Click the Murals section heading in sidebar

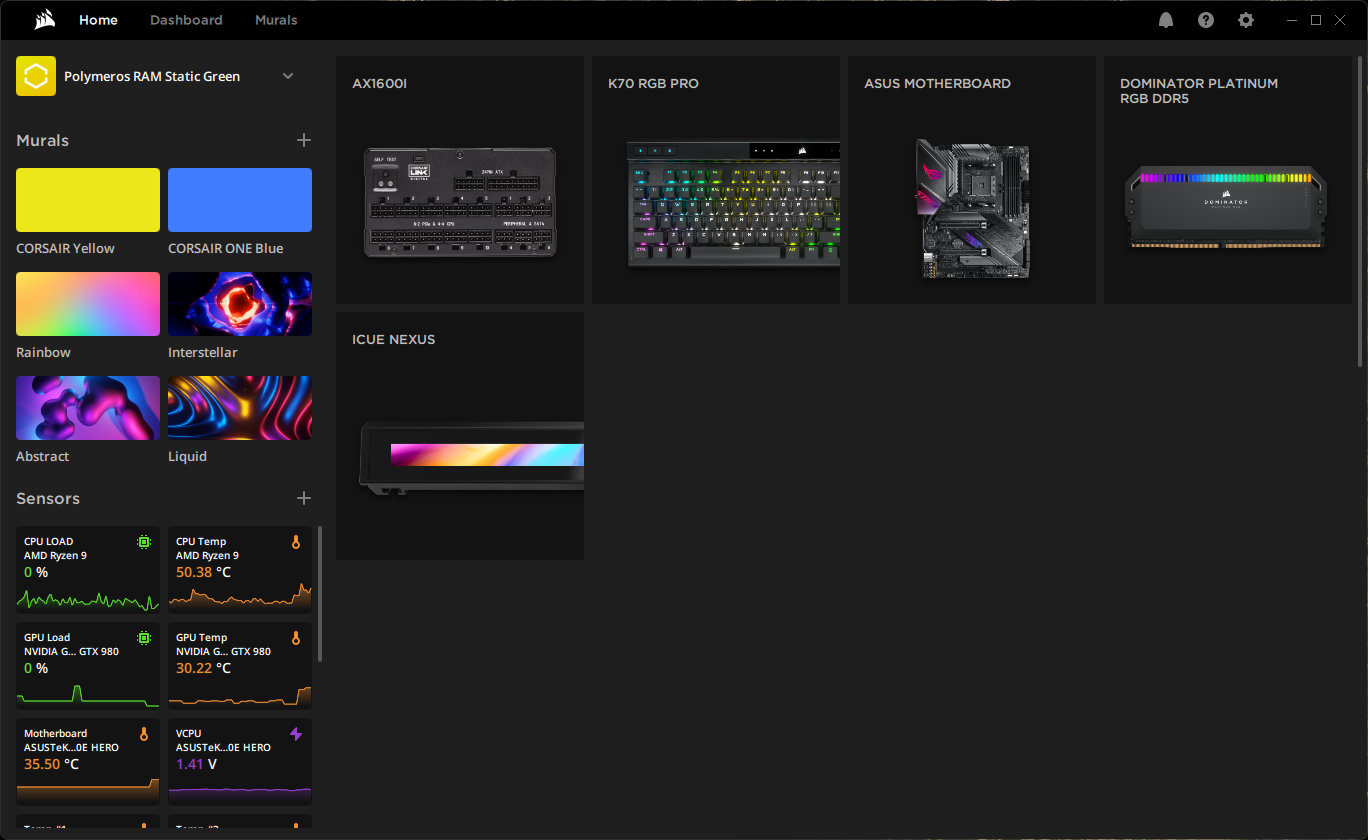(x=43, y=140)
